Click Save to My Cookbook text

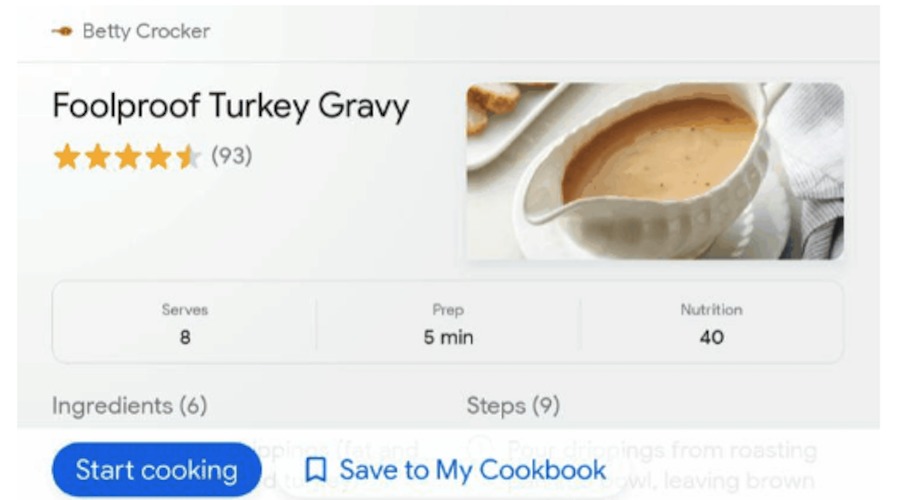[472, 470]
